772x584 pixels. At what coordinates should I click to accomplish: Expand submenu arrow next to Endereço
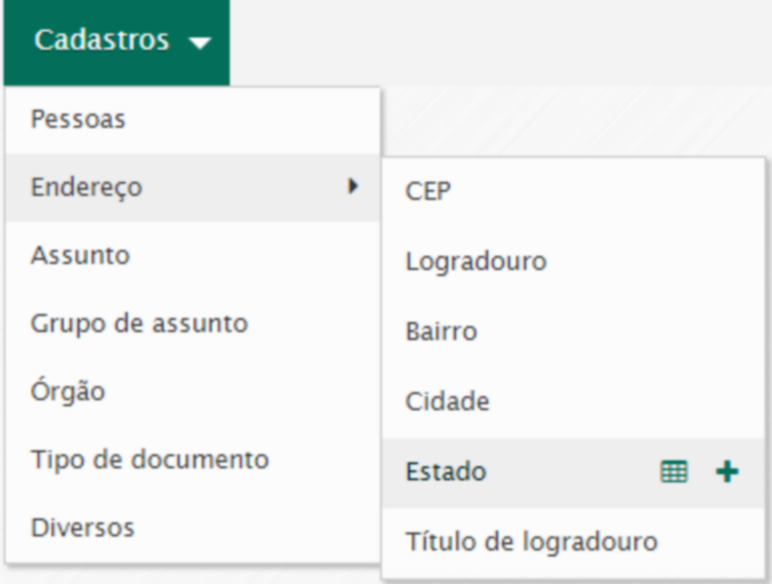point(352,186)
